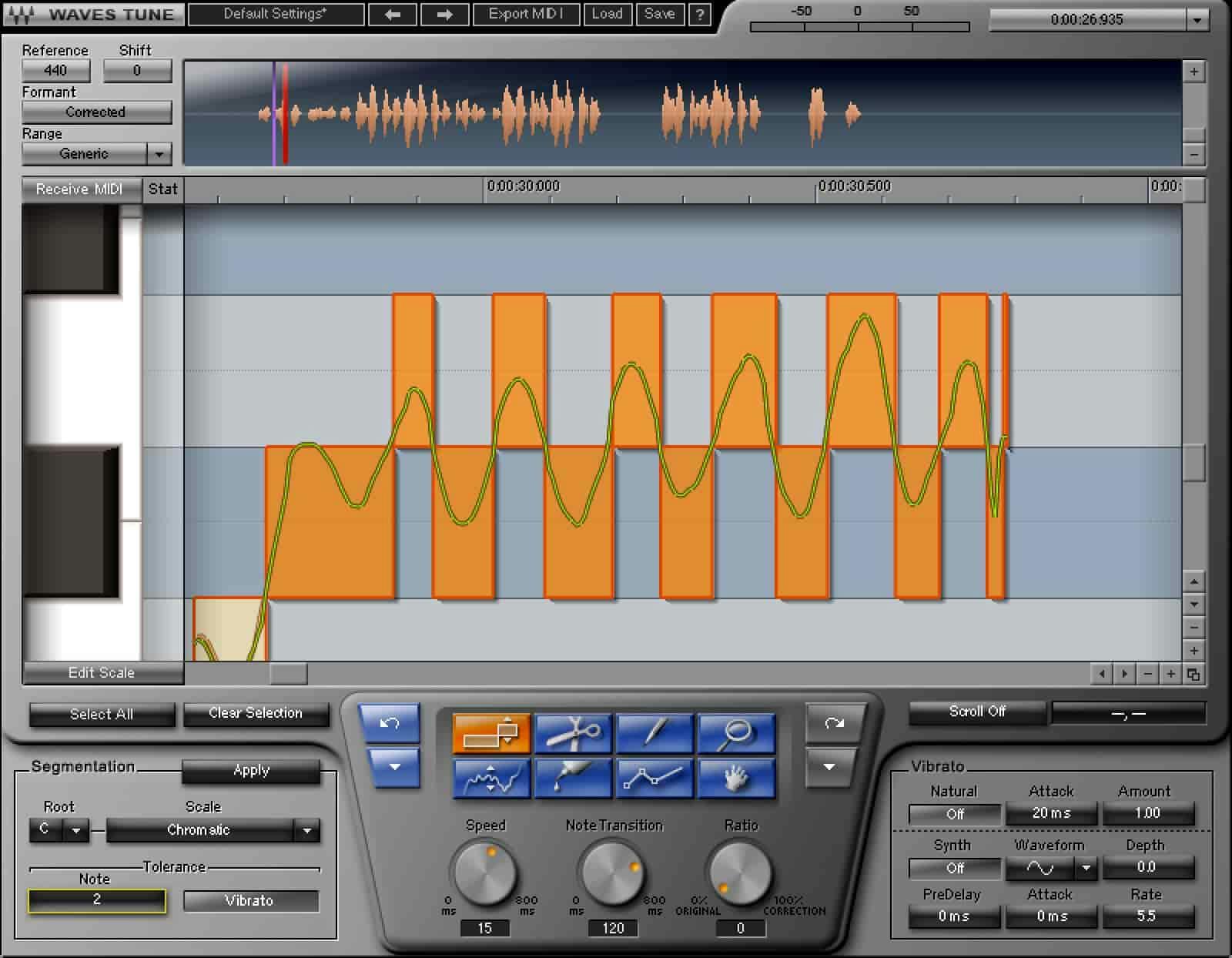The image size is (1232, 958).
Task: Click Export MIDI in top bar
Action: point(526,14)
